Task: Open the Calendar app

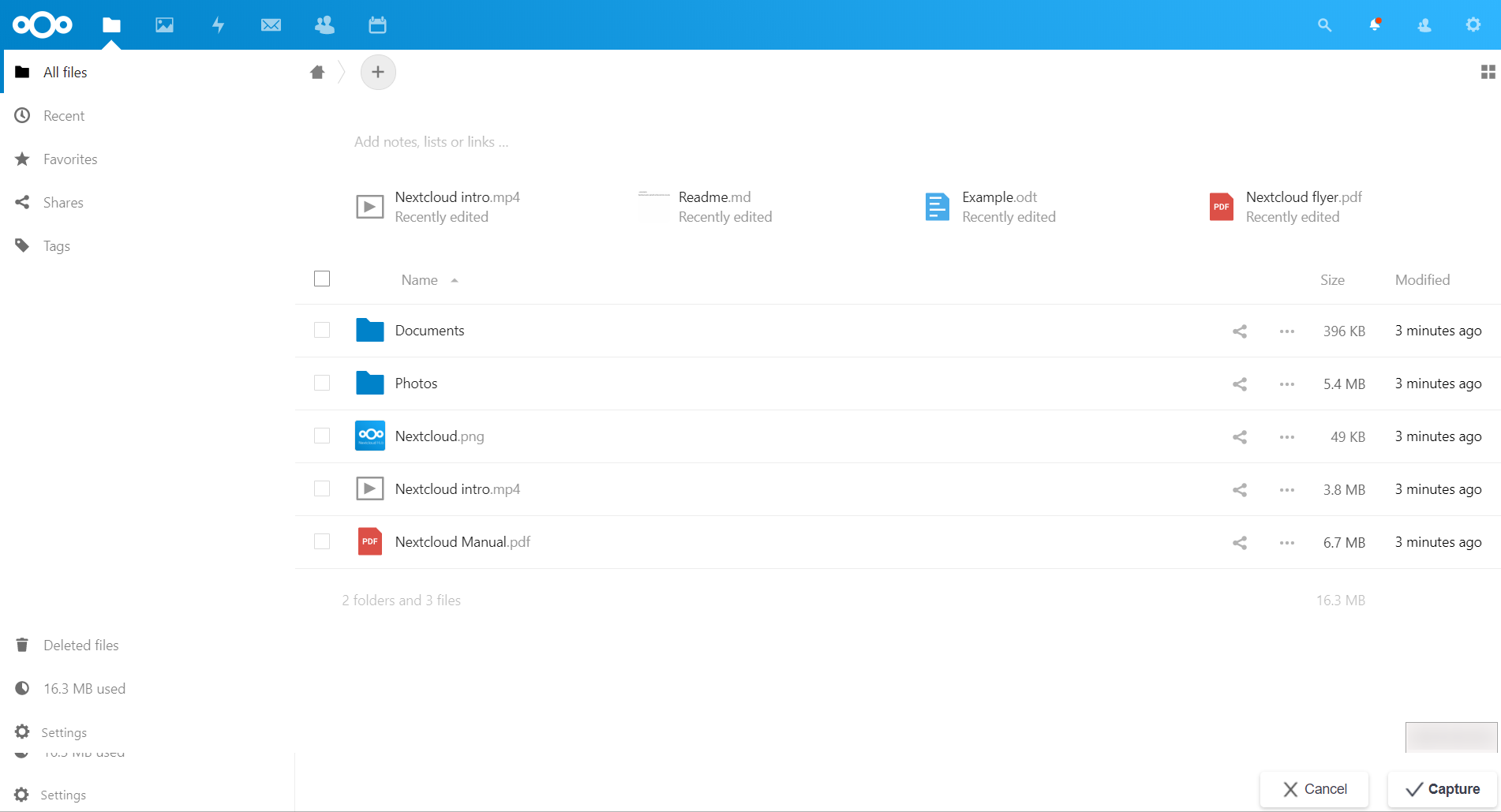Action: click(377, 24)
